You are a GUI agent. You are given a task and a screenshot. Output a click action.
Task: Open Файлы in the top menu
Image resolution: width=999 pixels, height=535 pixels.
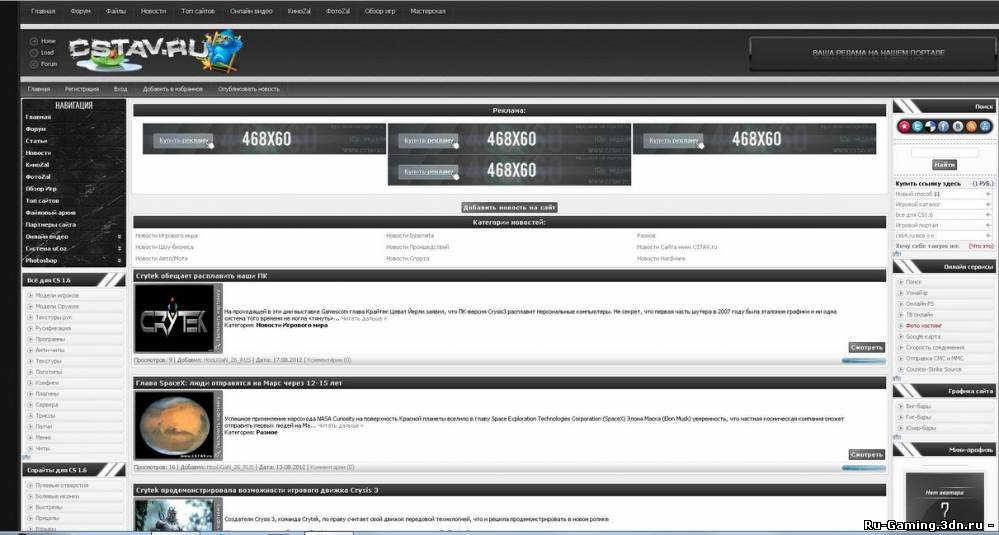(x=116, y=11)
